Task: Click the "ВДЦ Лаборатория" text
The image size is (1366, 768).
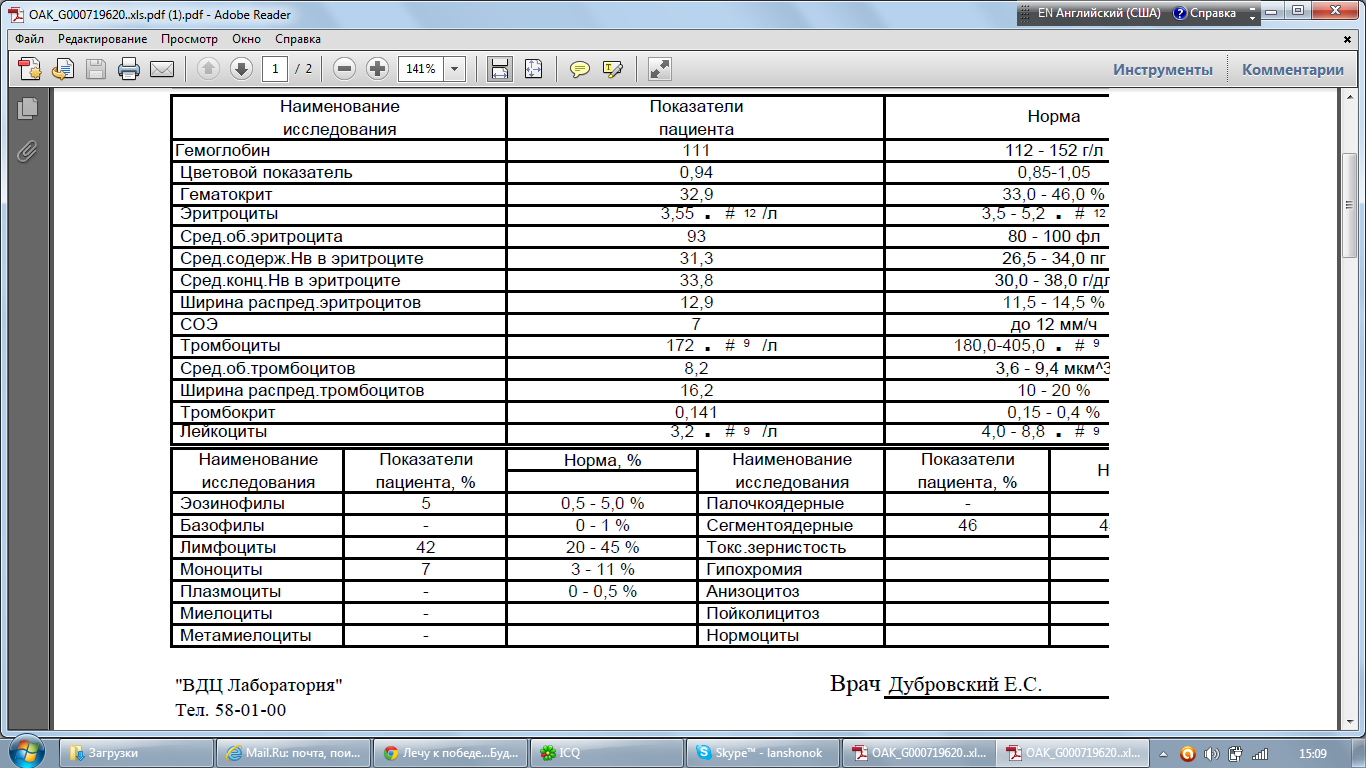Action: coord(259,686)
